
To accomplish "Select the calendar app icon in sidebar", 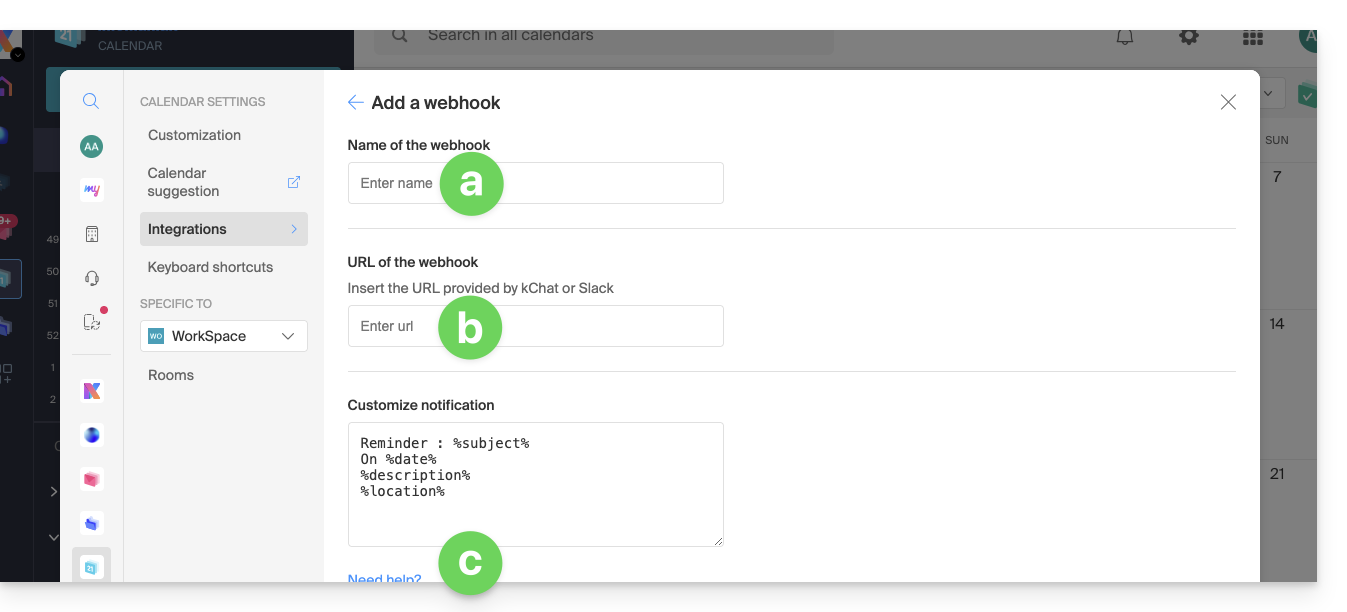I will click(91, 567).
